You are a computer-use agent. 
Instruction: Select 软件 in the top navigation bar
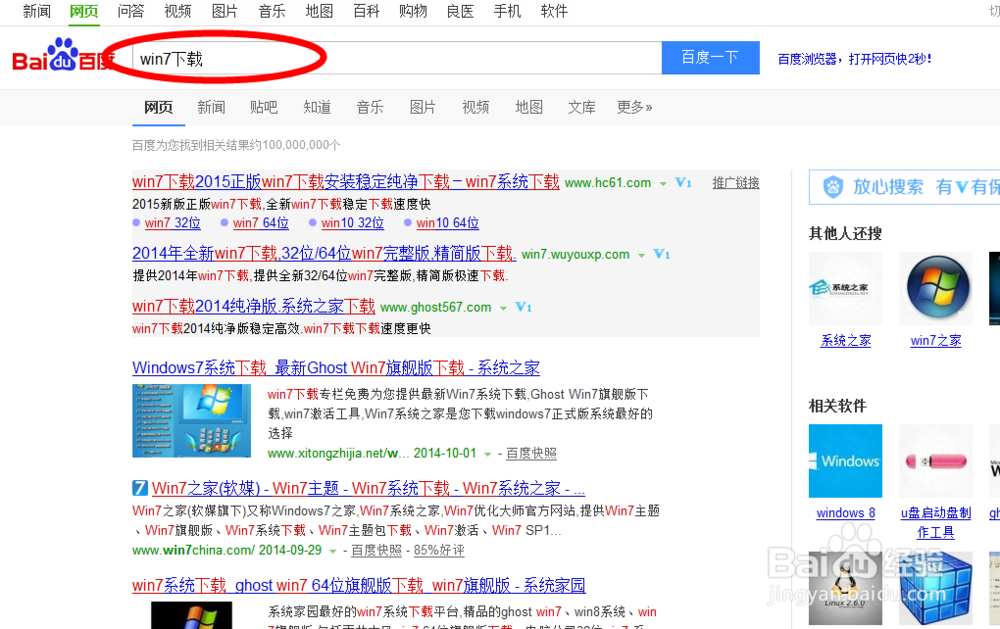[x=554, y=11]
